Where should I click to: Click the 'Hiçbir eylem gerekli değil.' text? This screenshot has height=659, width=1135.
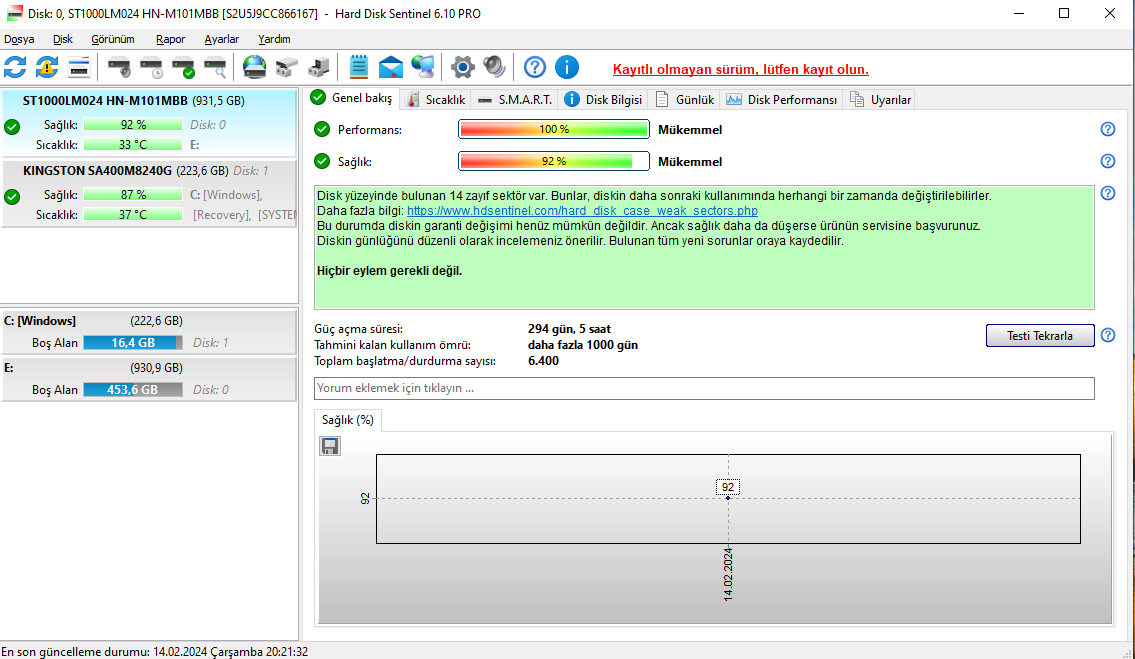tap(389, 271)
